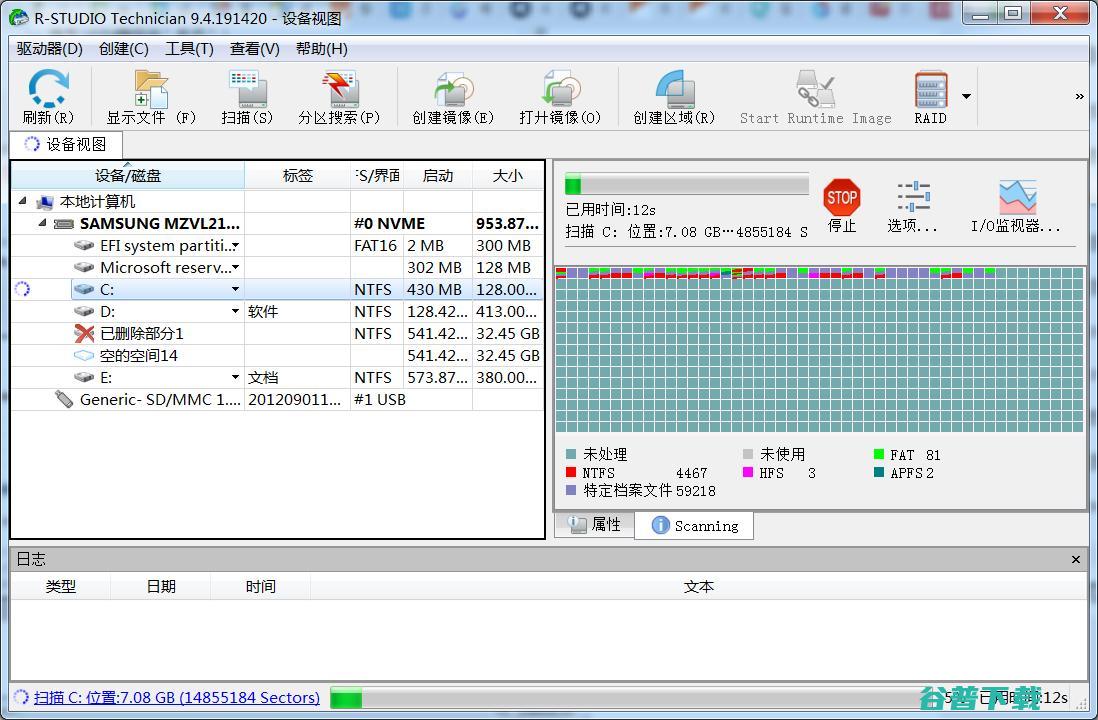Viewport: 1098px width, 720px height.
Task: Click the scan C: status link
Action: pos(177,698)
